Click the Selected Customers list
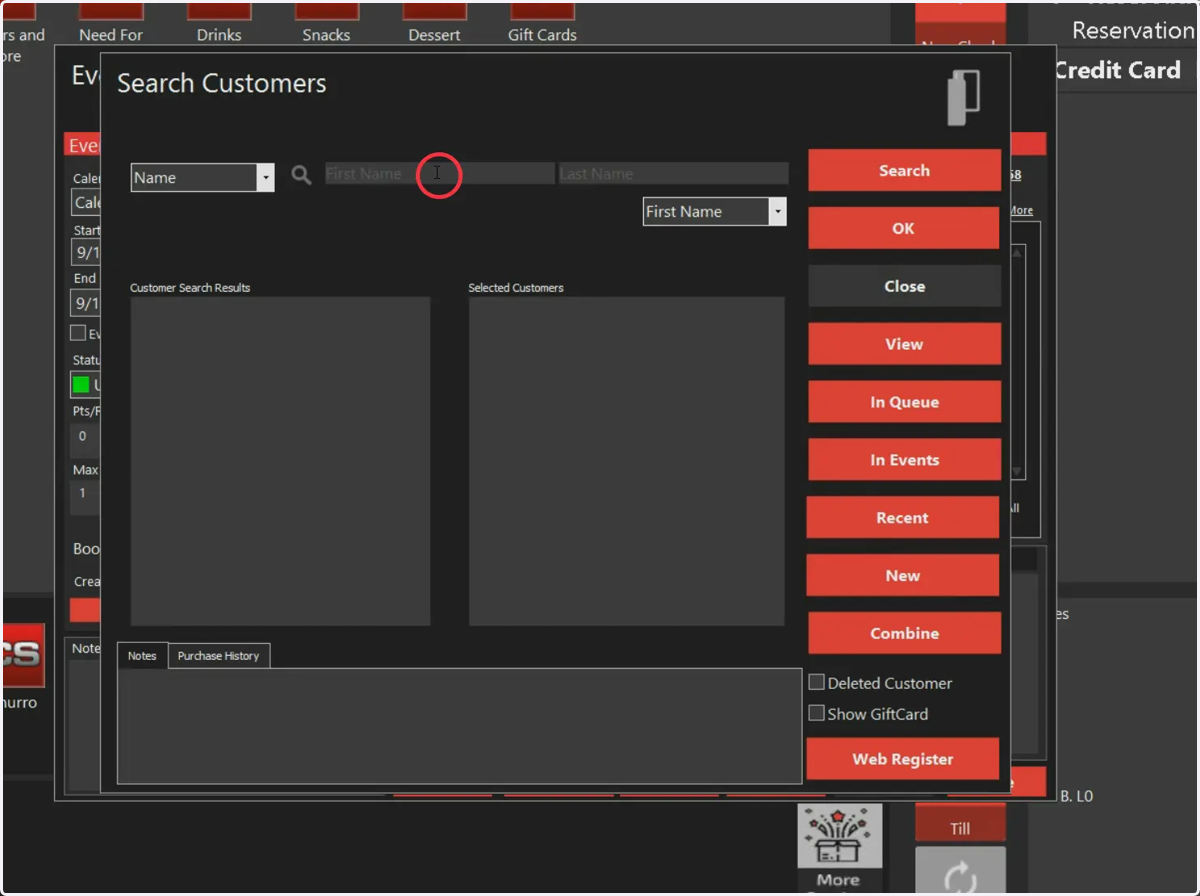This screenshot has width=1200, height=896. pyautogui.click(x=626, y=461)
